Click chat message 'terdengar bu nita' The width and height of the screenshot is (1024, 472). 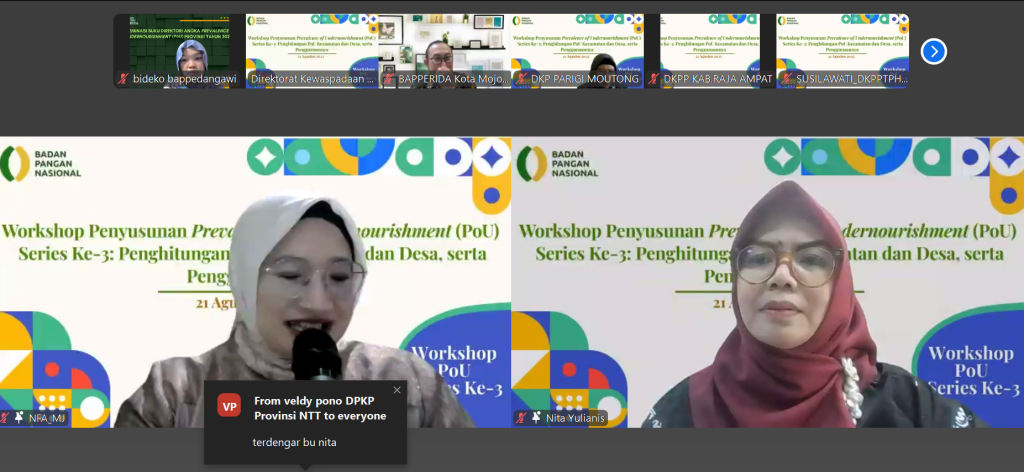click(x=295, y=443)
